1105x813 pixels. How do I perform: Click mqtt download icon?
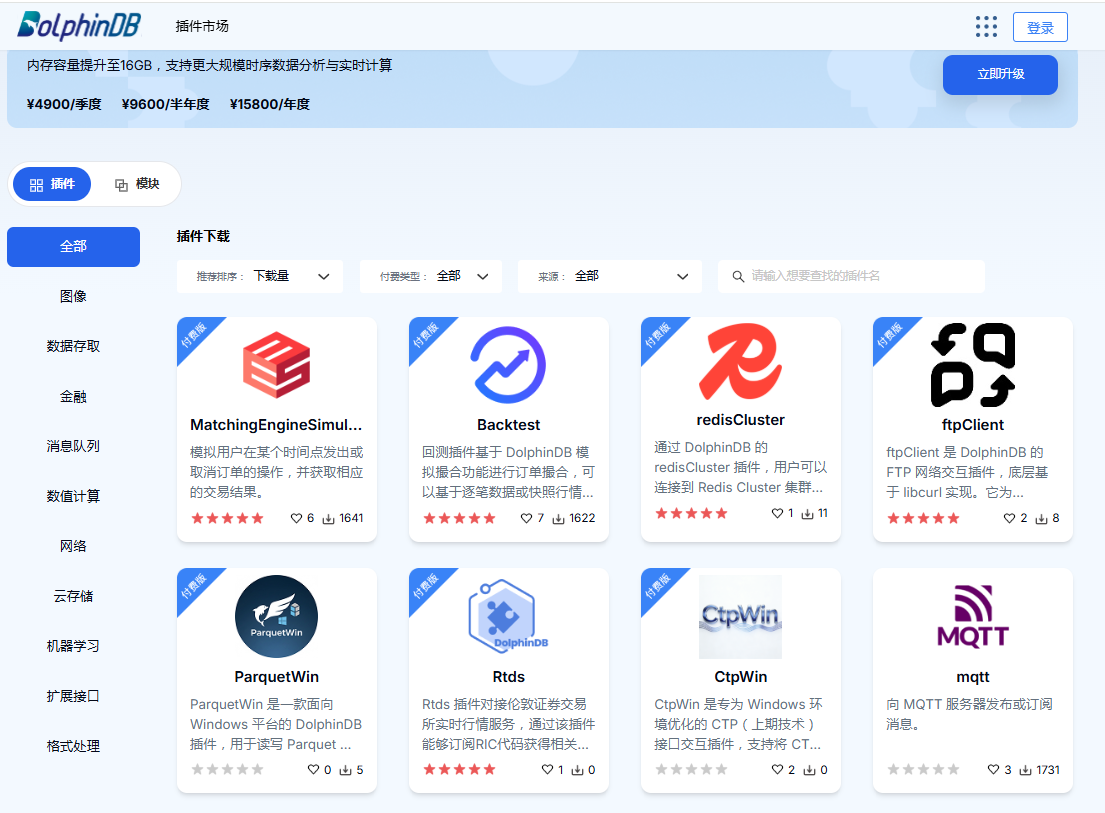click(x=1026, y=771)
